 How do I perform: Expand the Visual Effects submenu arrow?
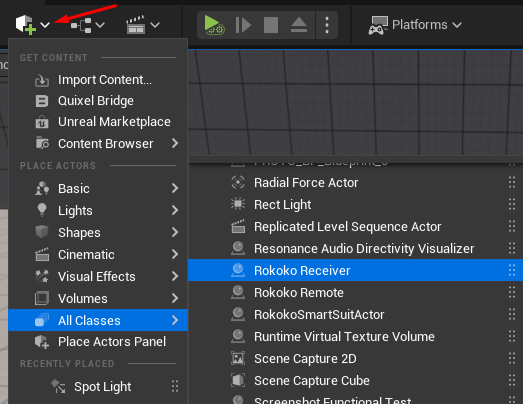click(175, 276)
